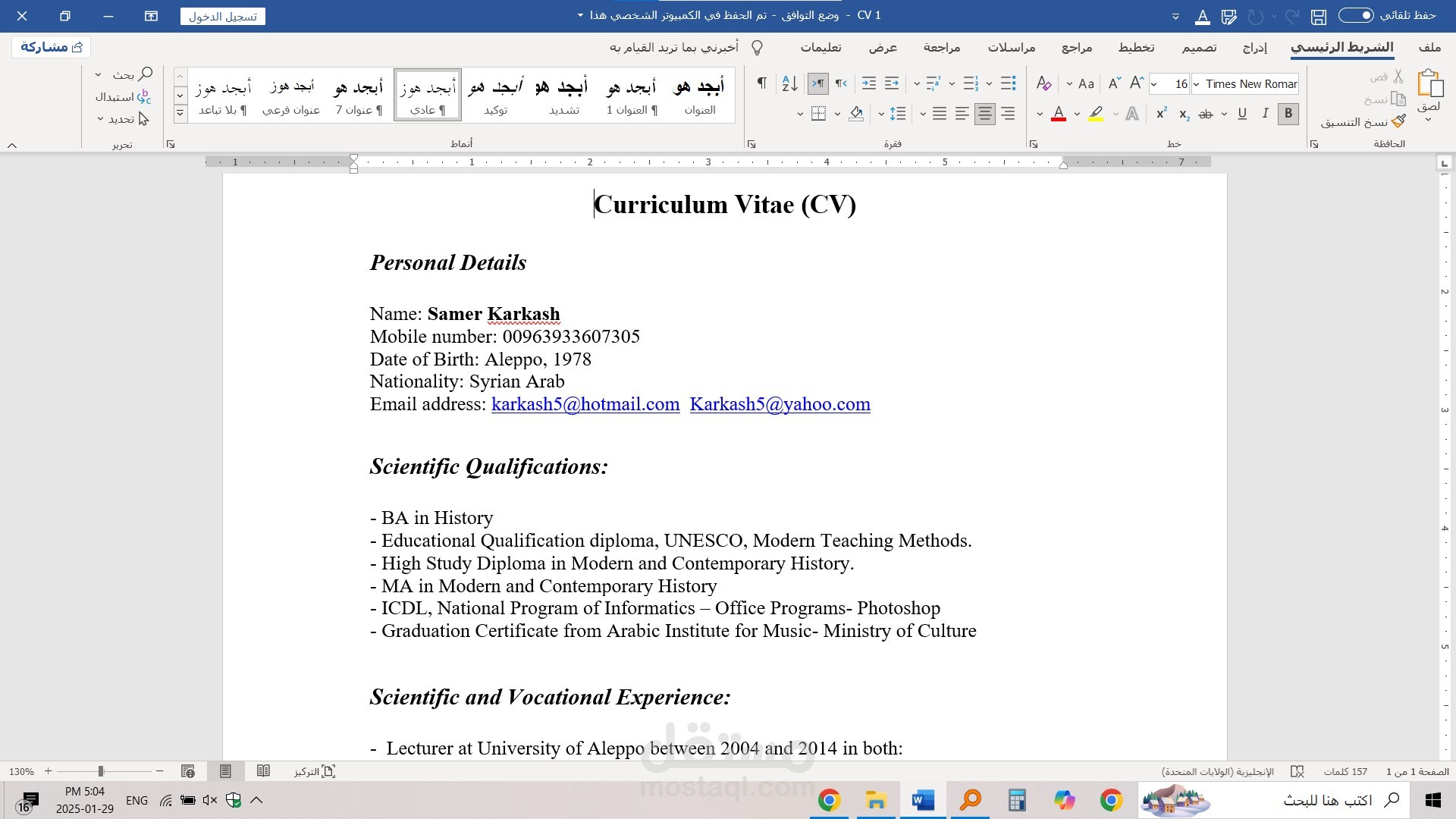Click the Save floppy disk icon
This screenshot has height=819, width=1456.
pyautogui.click(x=1319, y=16)
